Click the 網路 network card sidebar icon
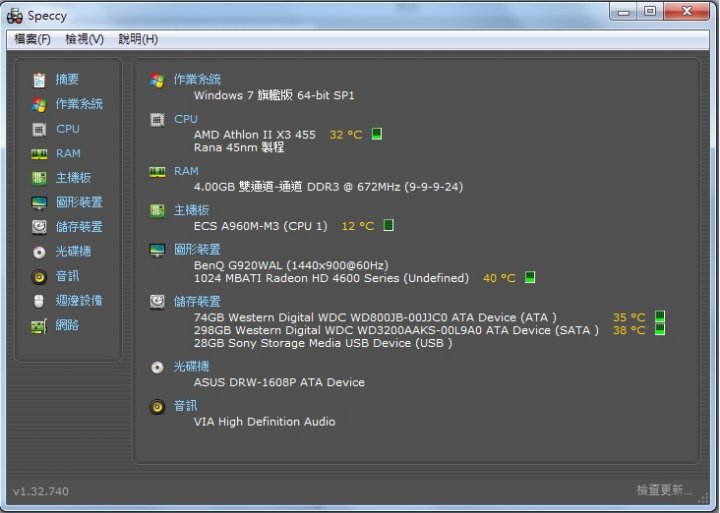This screenshot has width=720, height=513. [x=39, y=326]
